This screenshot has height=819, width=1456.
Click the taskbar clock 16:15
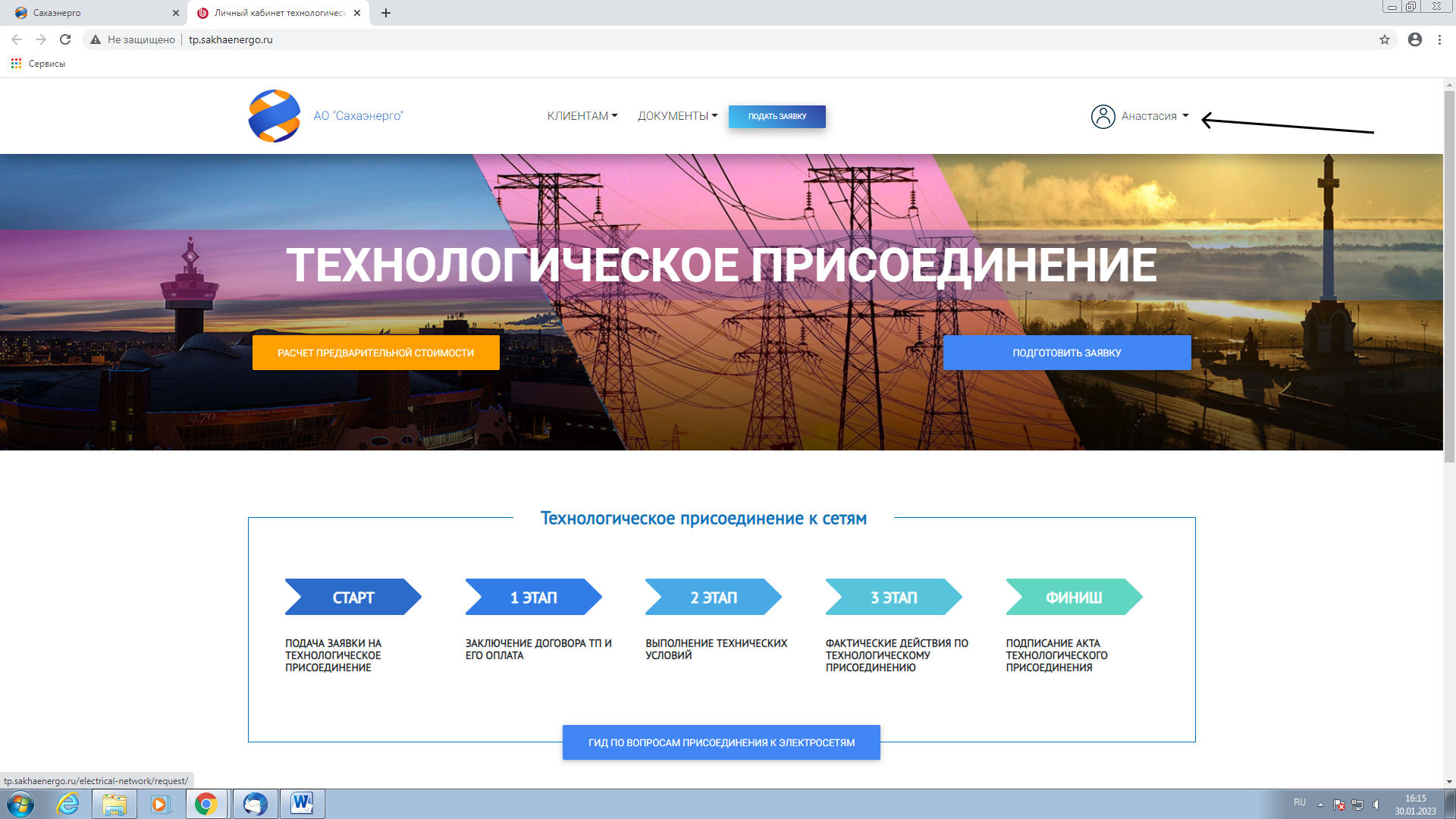pos(1415,799)
